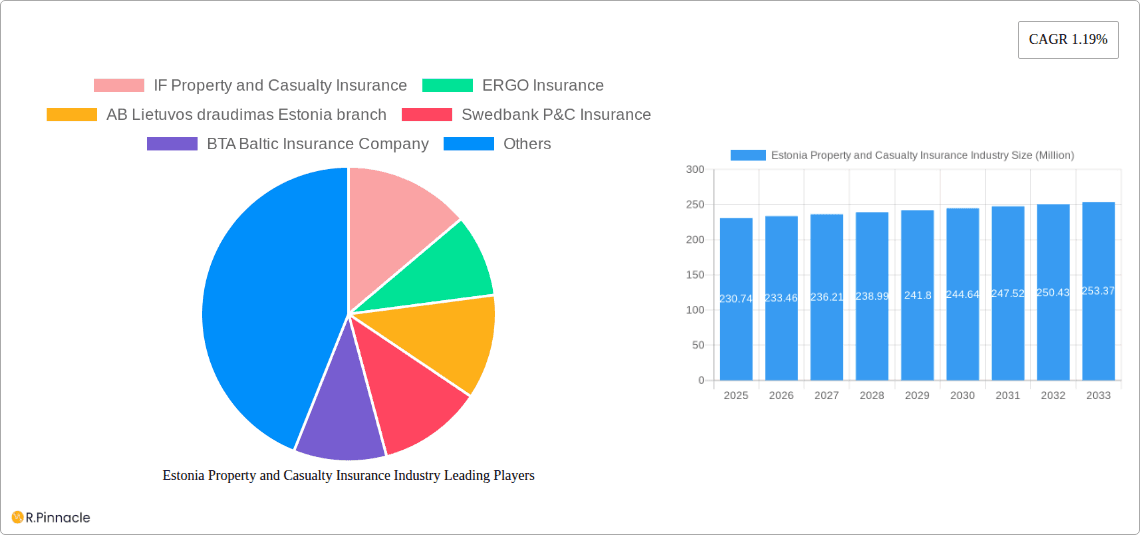This screenshot has height=535, width=1140.
Task: Toggle the BTA Baltic Insurance Company legend label
Action: tap(318, 144)
